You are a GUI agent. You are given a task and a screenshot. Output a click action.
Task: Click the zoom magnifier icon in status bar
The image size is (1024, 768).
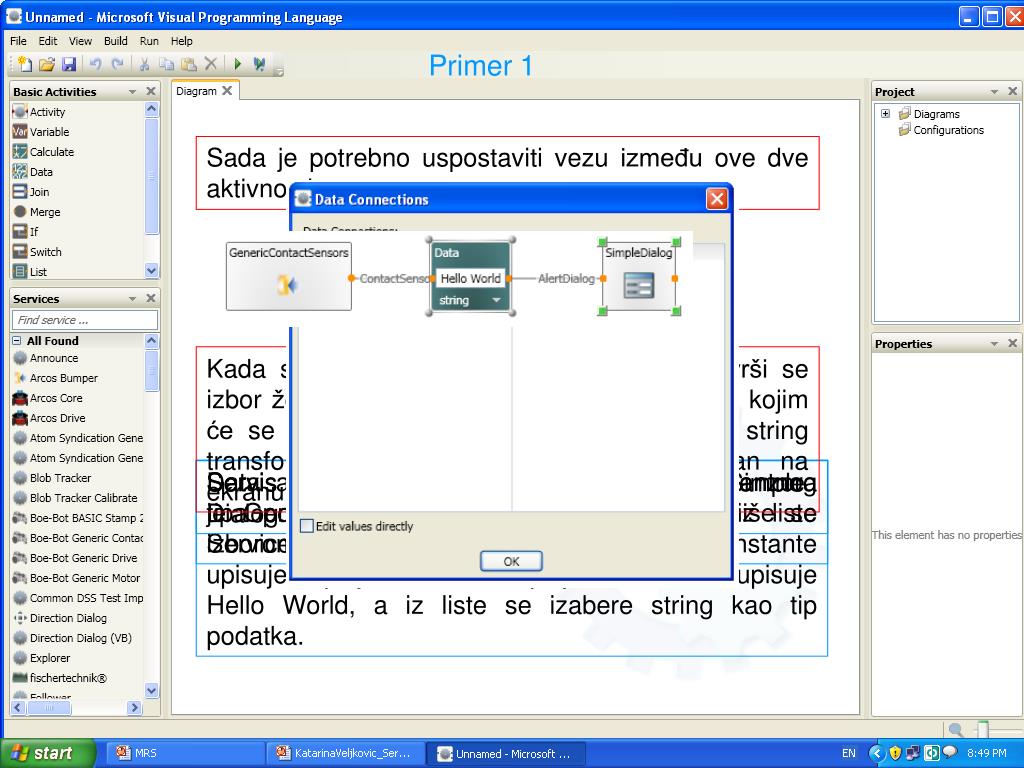point(955,729)
